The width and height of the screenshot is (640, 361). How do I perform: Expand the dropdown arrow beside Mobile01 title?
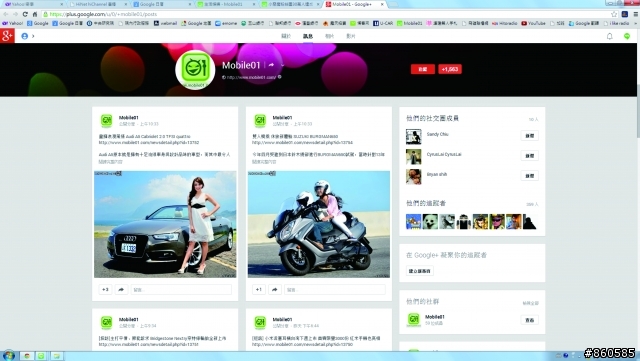[282, 65]
